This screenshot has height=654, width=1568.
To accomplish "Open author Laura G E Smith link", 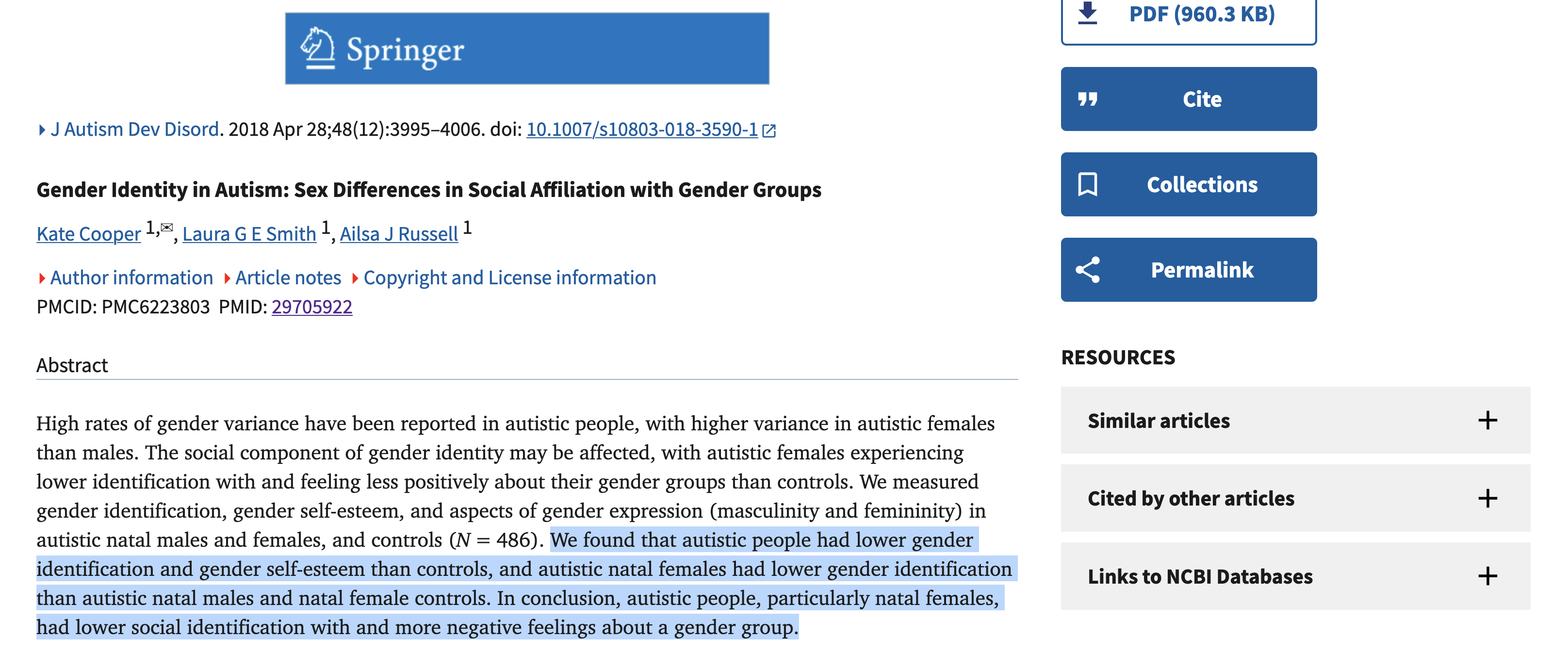I will coord(249,234).
